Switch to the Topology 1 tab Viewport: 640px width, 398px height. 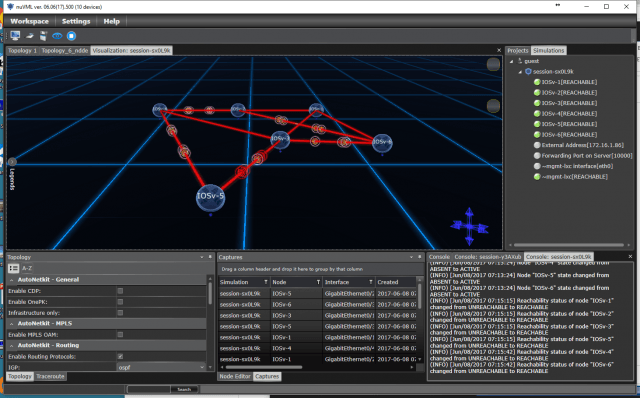tap(22, 51)
